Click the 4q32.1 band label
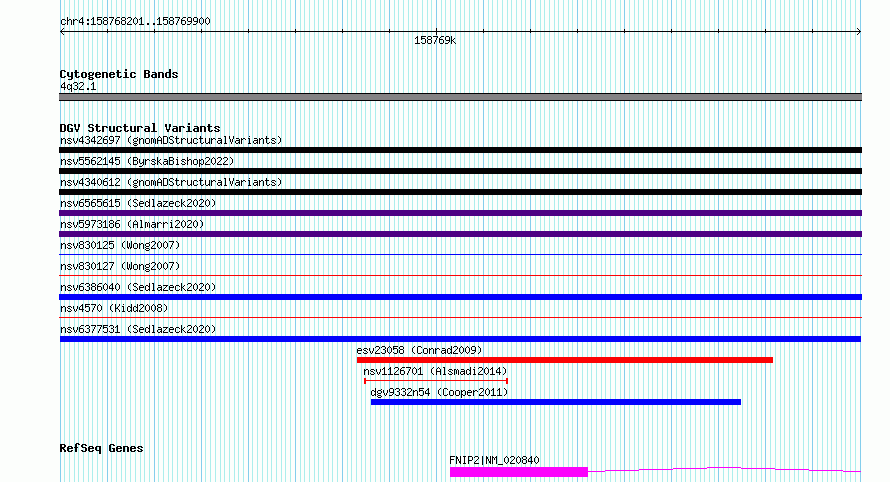The image size is (890, 482). click(x=78, y=87)
